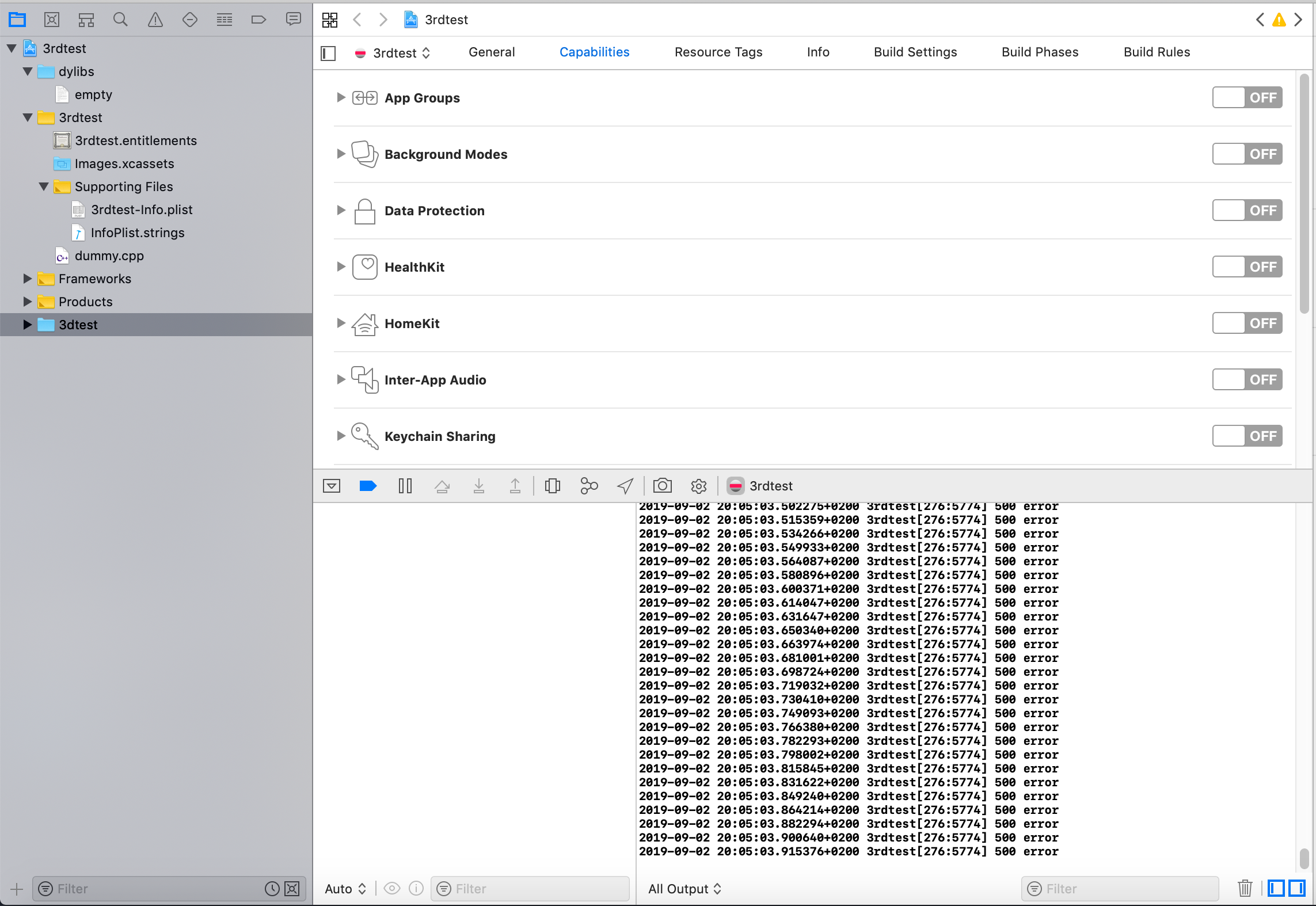Viewport: 1316px width, 906px height.
Task: Open the Debug View Hierarchy icon
Action: pyautogui.click(x=553, y=486)
